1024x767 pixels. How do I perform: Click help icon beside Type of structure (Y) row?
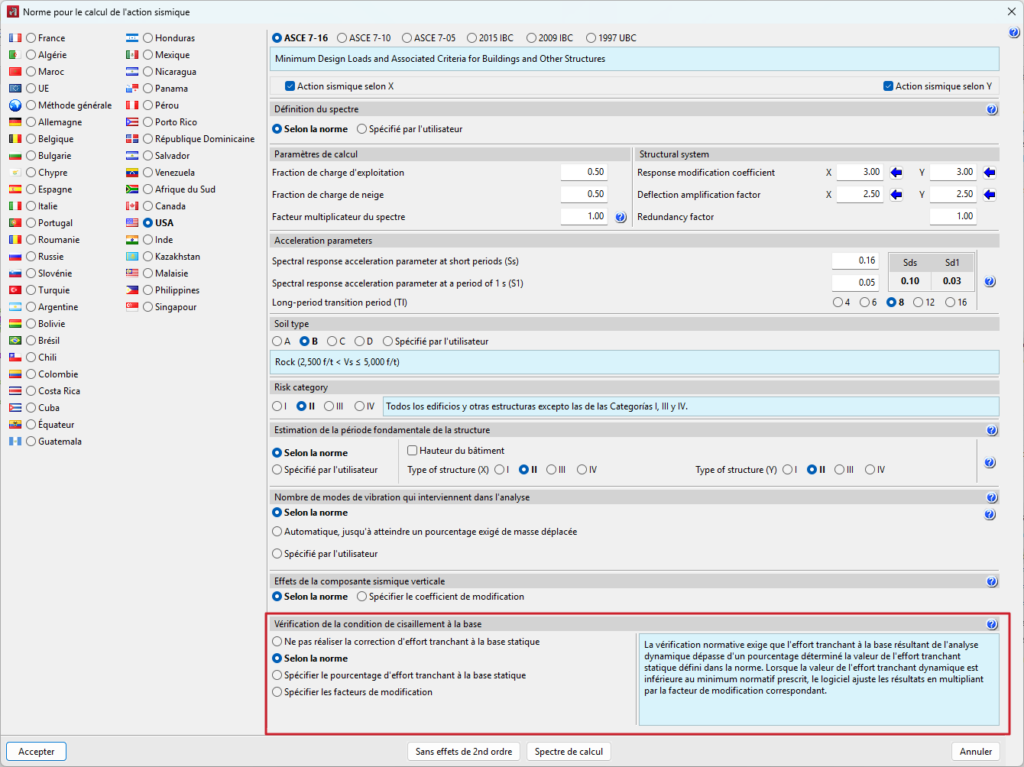[990, 463]
